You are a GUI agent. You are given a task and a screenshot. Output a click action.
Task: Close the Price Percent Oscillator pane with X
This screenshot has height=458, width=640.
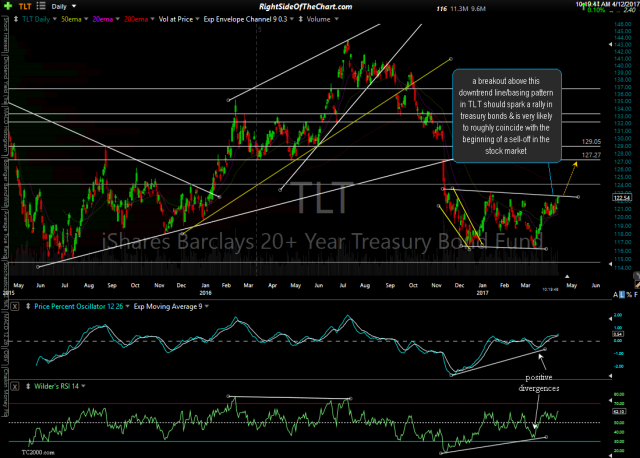(x=15, y=306)
